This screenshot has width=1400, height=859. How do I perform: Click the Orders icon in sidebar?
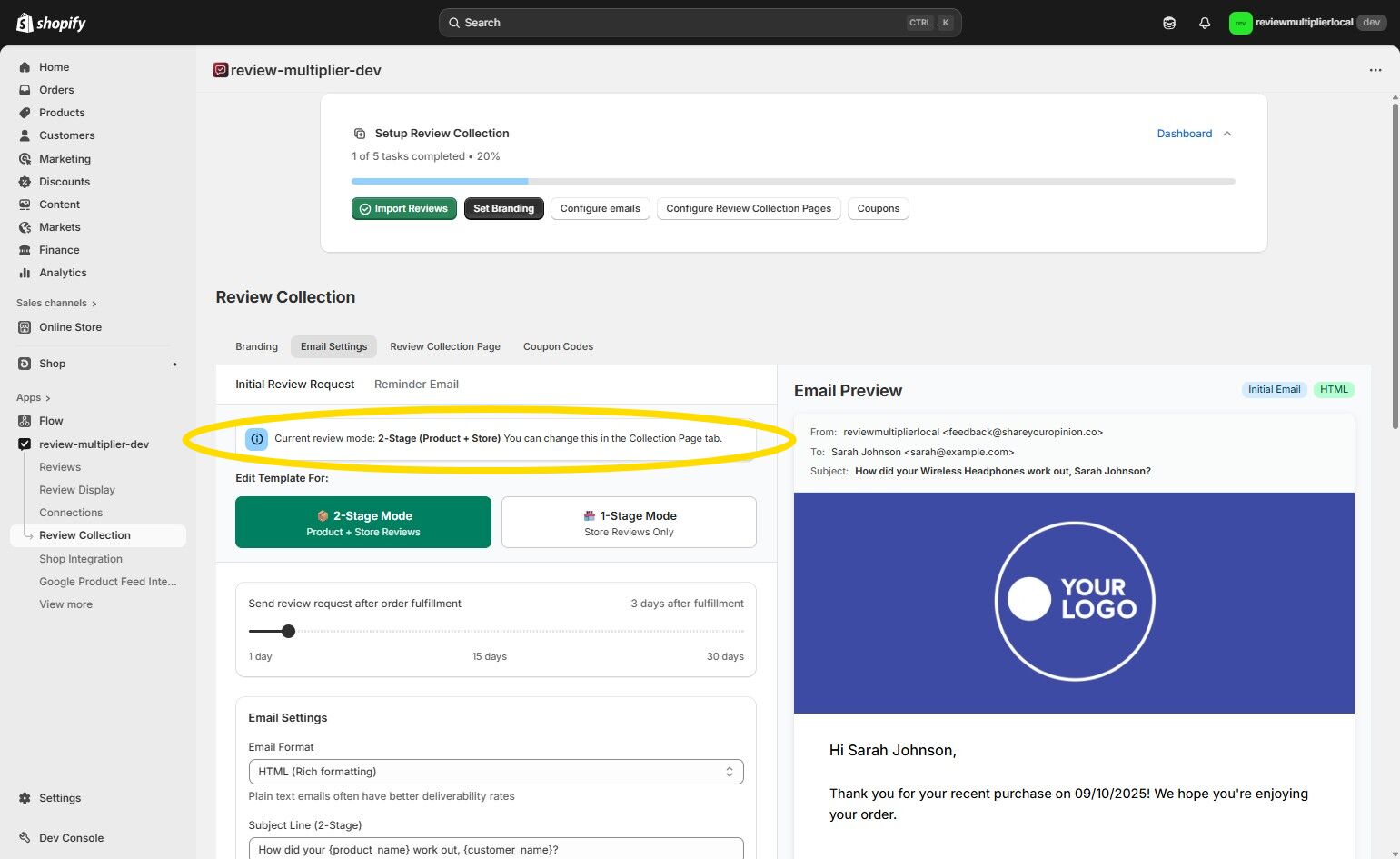click(x=25, y=90)
